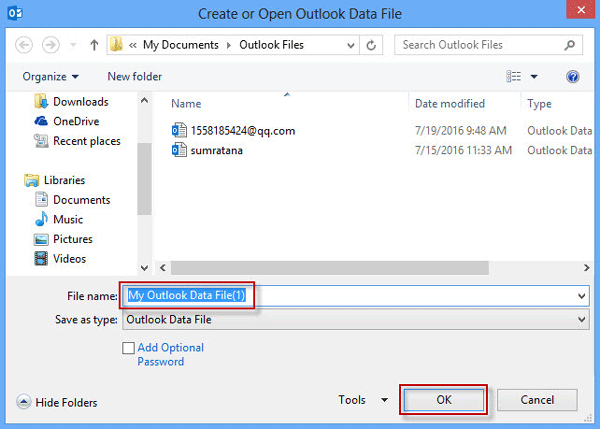600x429 pixels.
Task: Click the navigation pane scroll down arrow
Action: coord(144,268)
